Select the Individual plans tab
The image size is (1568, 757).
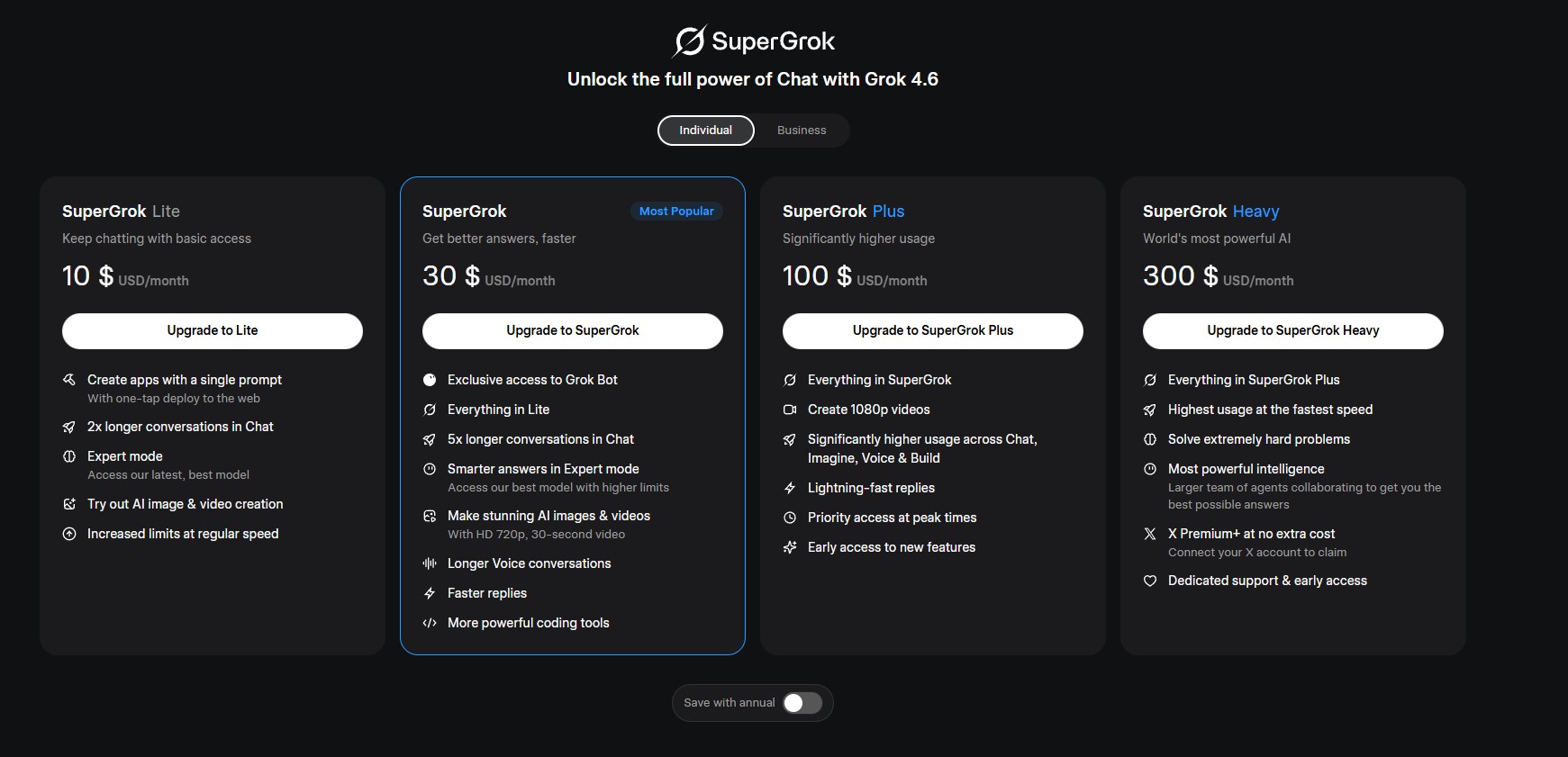(x=705, y=131)
